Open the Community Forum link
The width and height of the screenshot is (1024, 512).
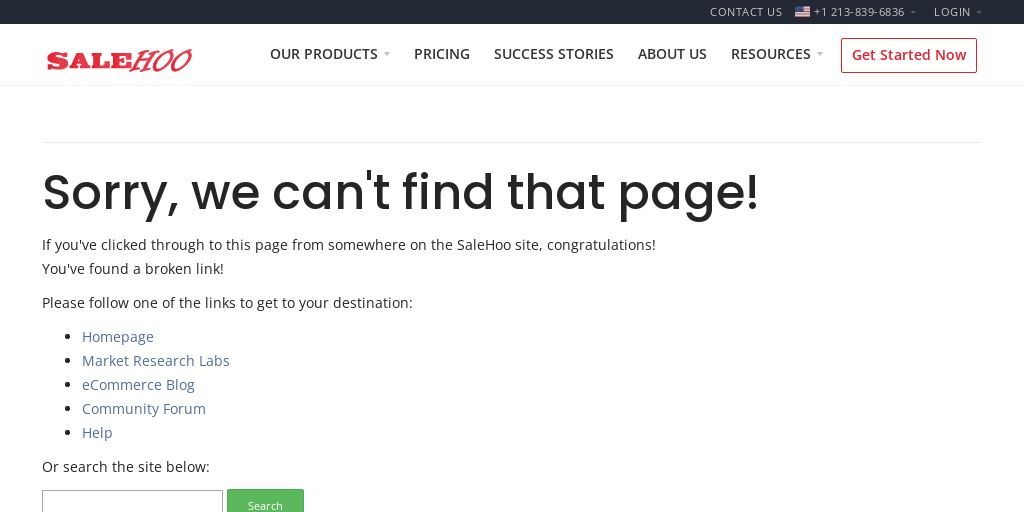click(x=144, y=409)
